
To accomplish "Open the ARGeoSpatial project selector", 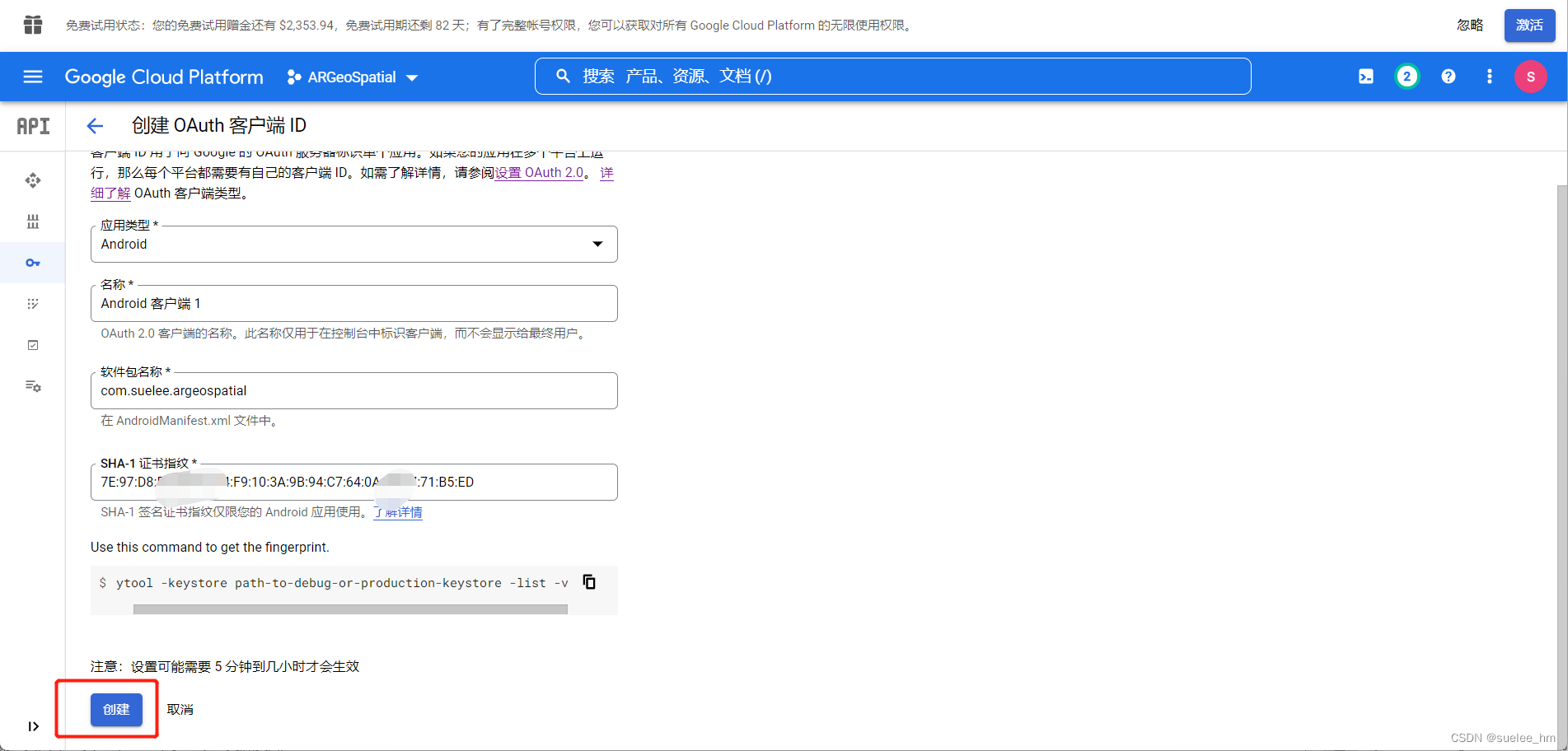I will tap(353, 77).
